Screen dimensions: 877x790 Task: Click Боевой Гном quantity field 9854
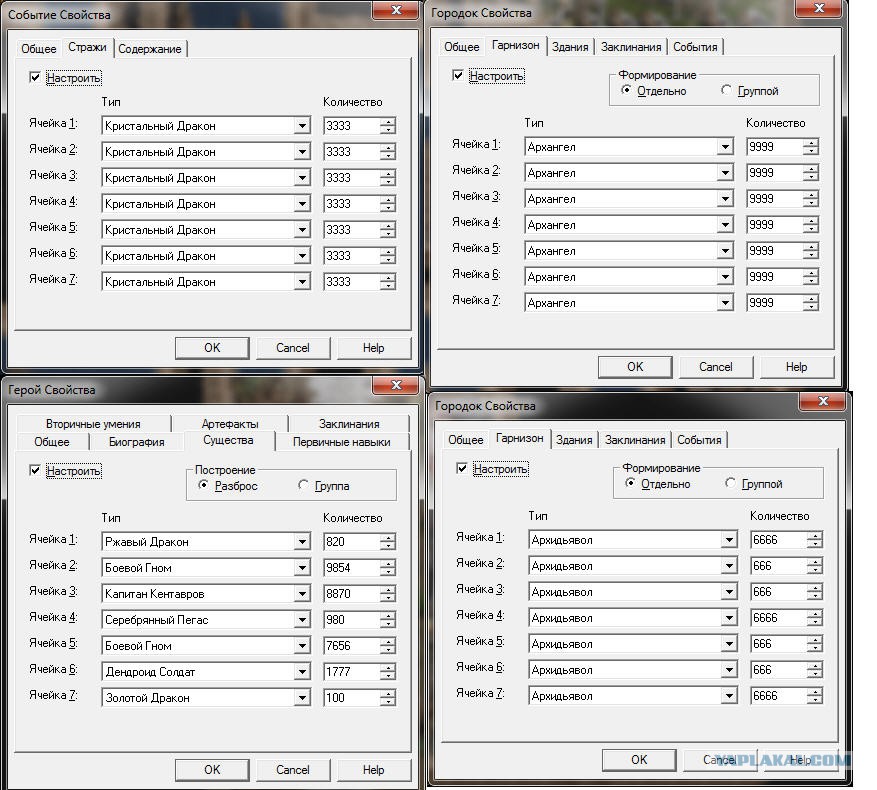[x=351, y=567]
